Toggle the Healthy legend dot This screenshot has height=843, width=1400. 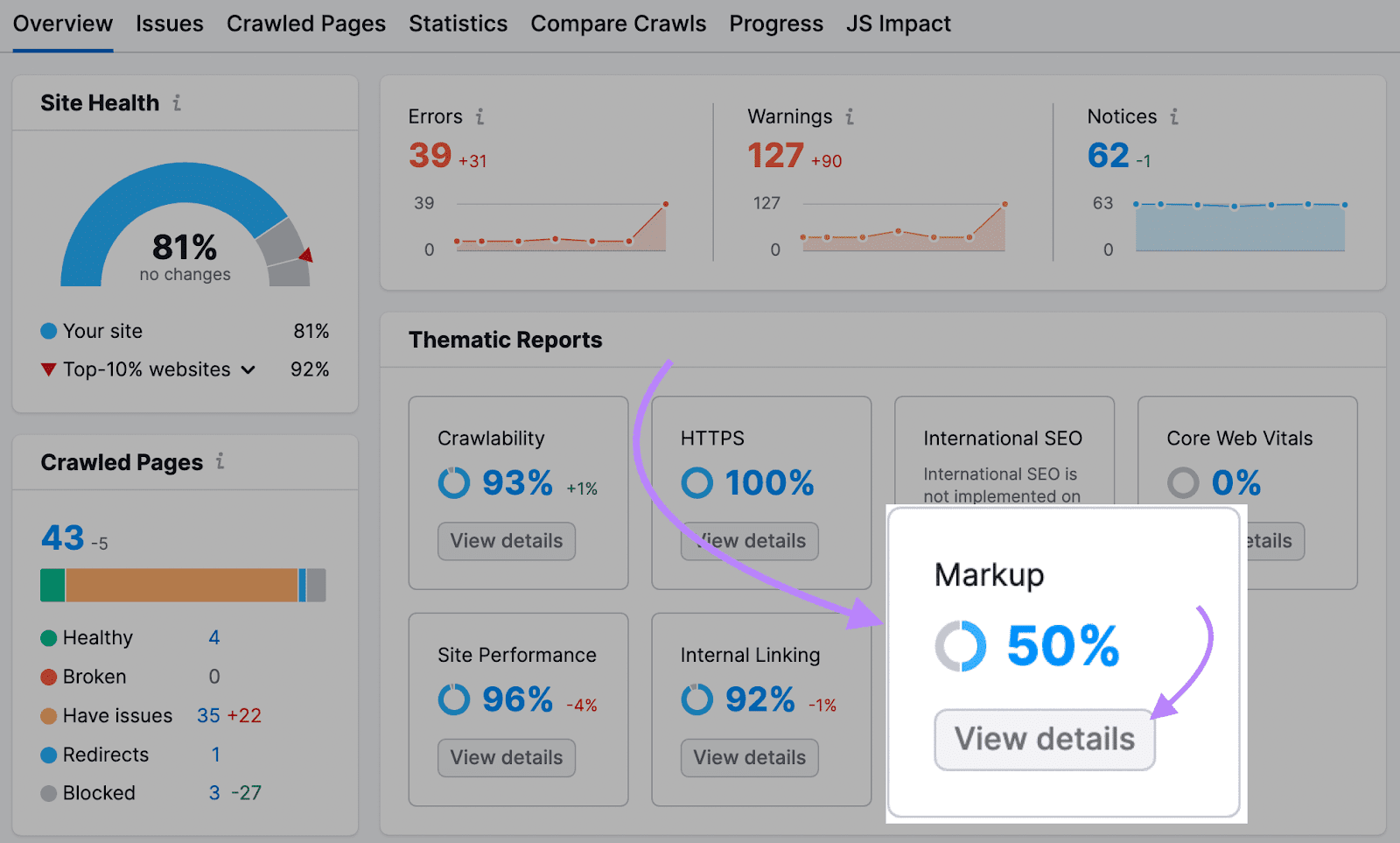[x=49, y=637]
